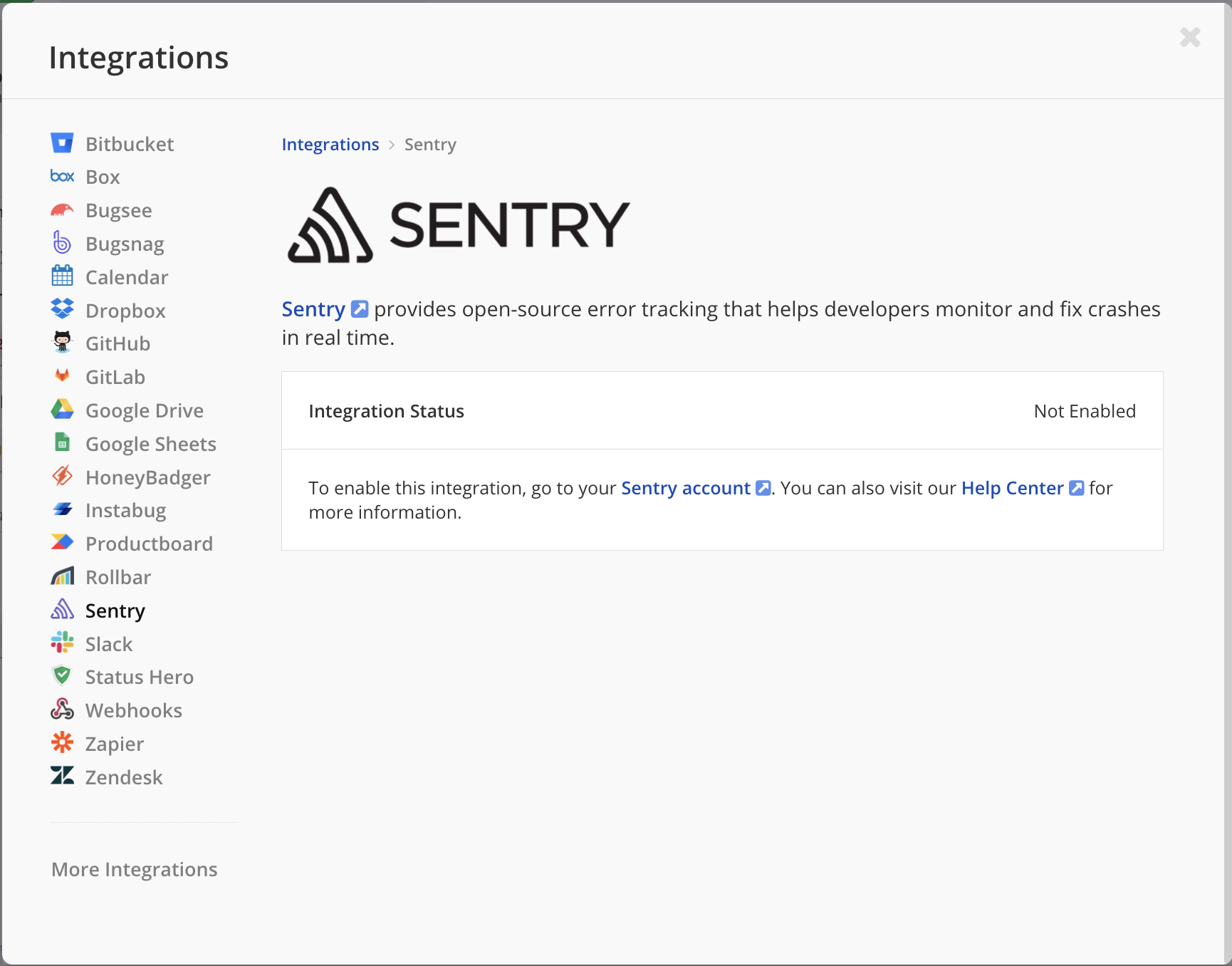This screenshot has width=1232, height=966.
Task: Click the Status Hero shield icon
Action: (62, 675)
